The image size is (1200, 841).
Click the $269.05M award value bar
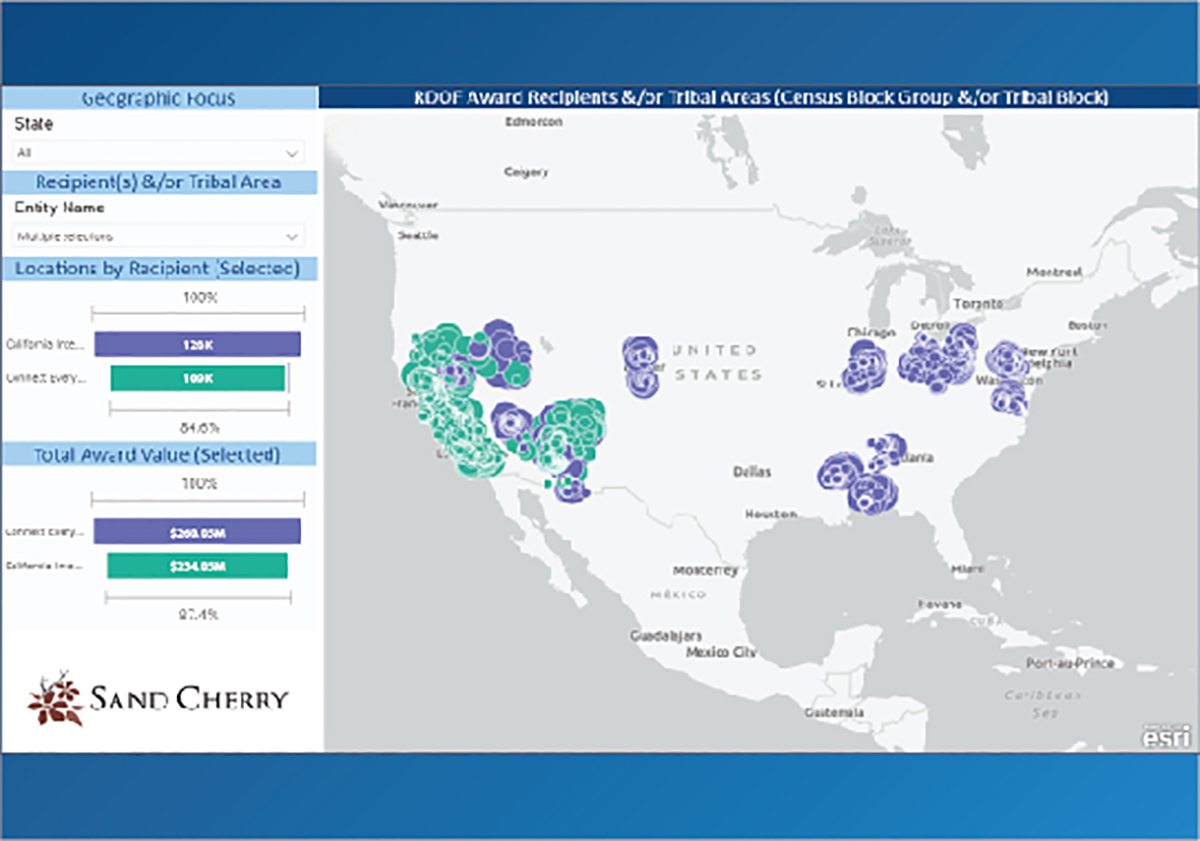(x=197, y=531)
